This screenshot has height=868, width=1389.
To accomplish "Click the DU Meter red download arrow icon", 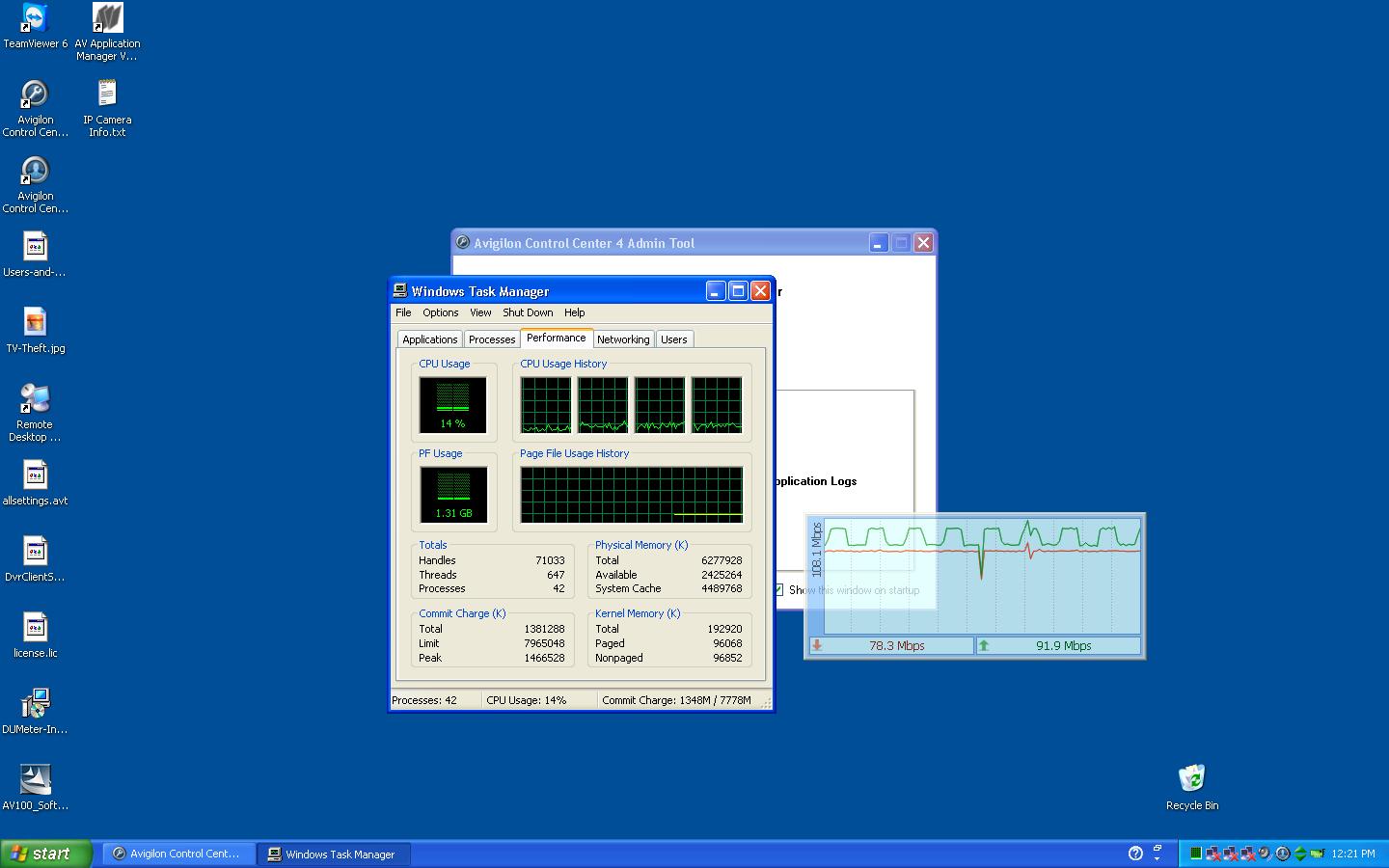I will 817,646.
